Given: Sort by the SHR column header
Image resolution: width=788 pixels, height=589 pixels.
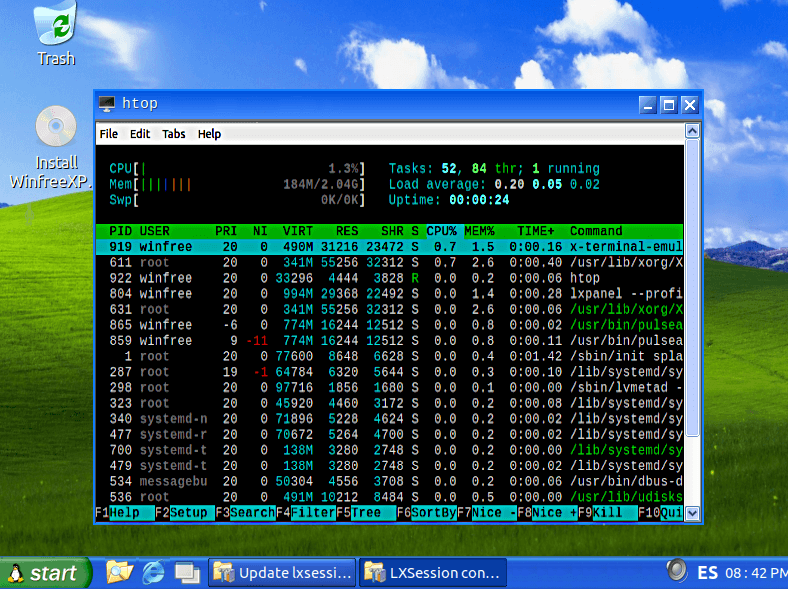Looking at the screenshot, I should point(392,231).
